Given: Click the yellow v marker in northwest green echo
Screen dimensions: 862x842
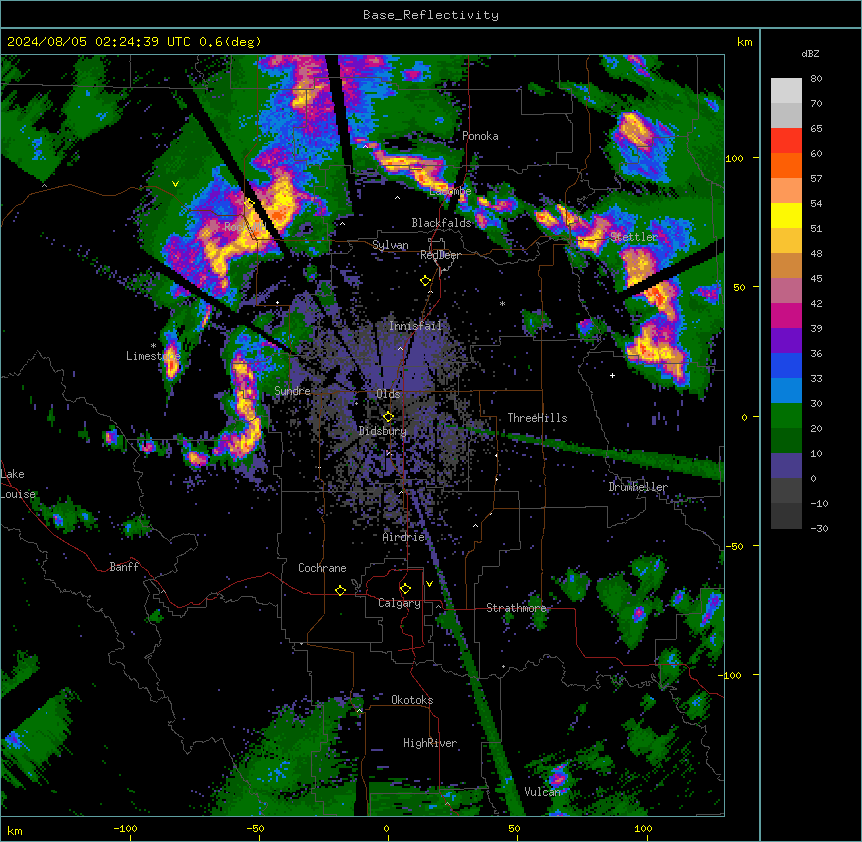Looking at the screenshot, I should tap(175, 184).
